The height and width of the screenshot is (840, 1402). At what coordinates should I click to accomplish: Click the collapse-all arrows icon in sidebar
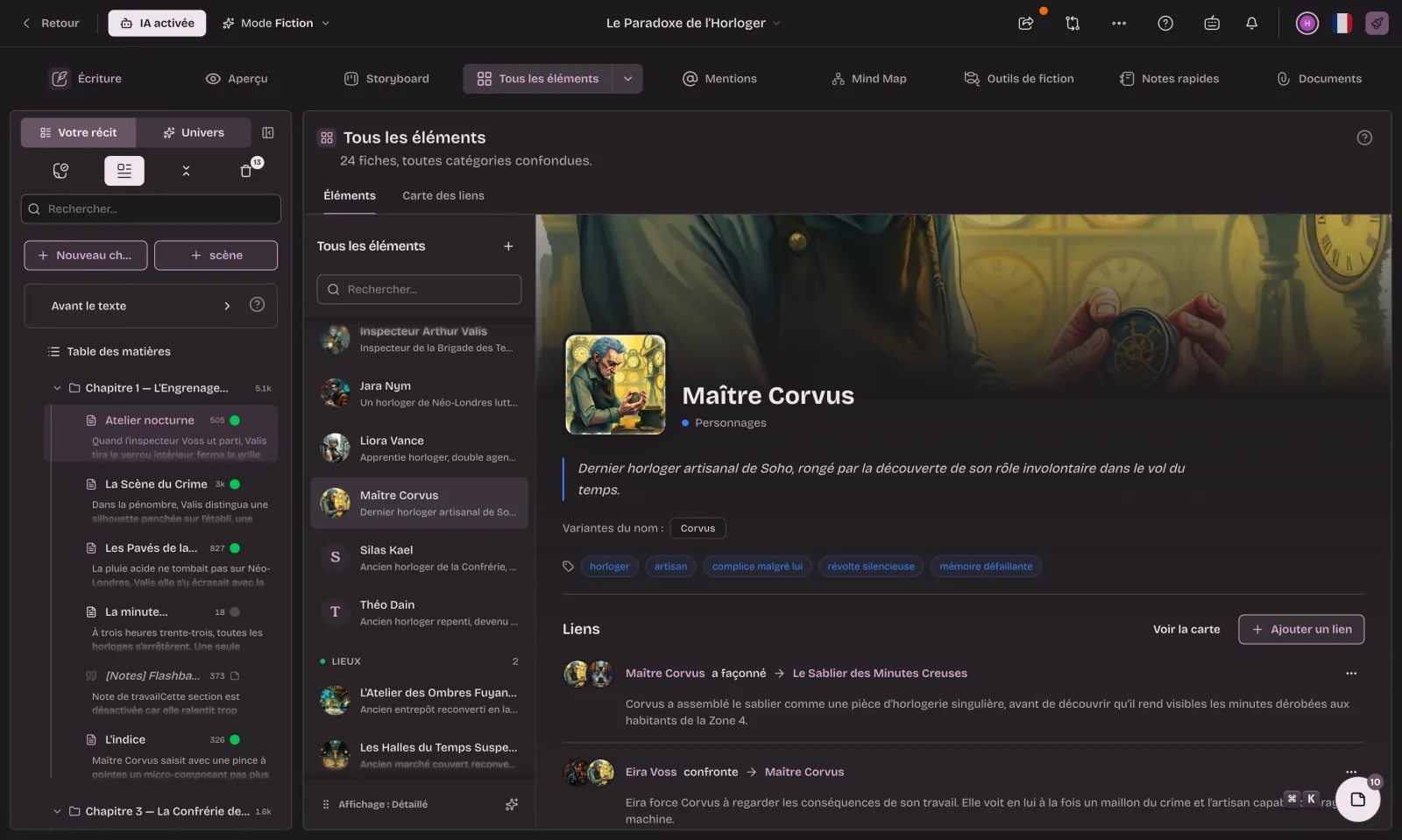186,171
